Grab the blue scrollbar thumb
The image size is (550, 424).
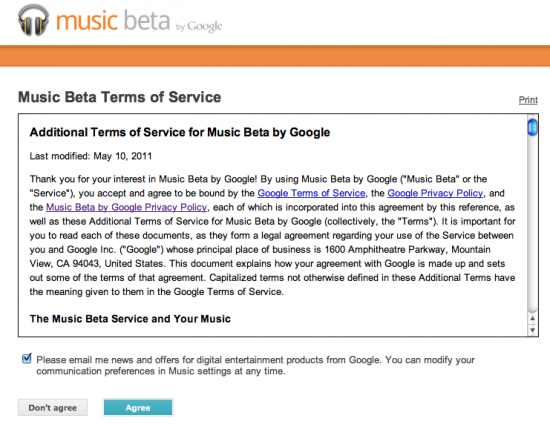[532, 127]
